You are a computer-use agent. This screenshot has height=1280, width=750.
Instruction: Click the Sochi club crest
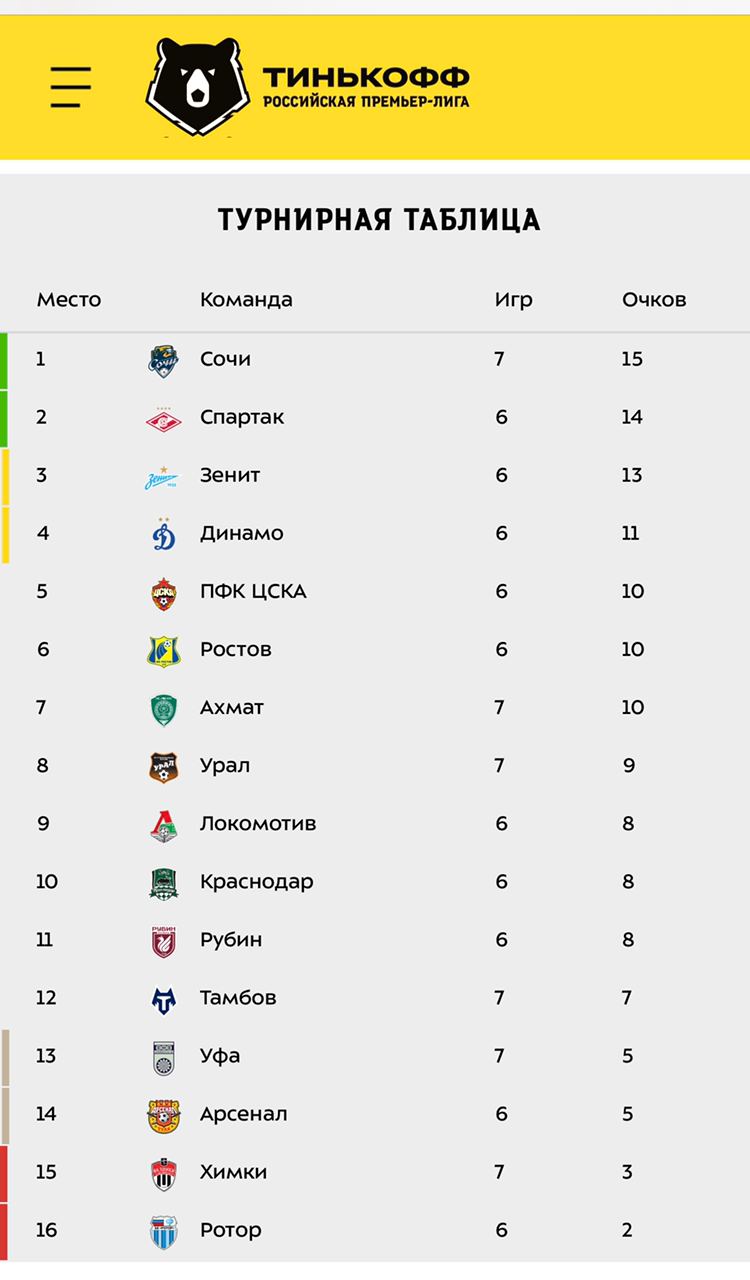164,360
